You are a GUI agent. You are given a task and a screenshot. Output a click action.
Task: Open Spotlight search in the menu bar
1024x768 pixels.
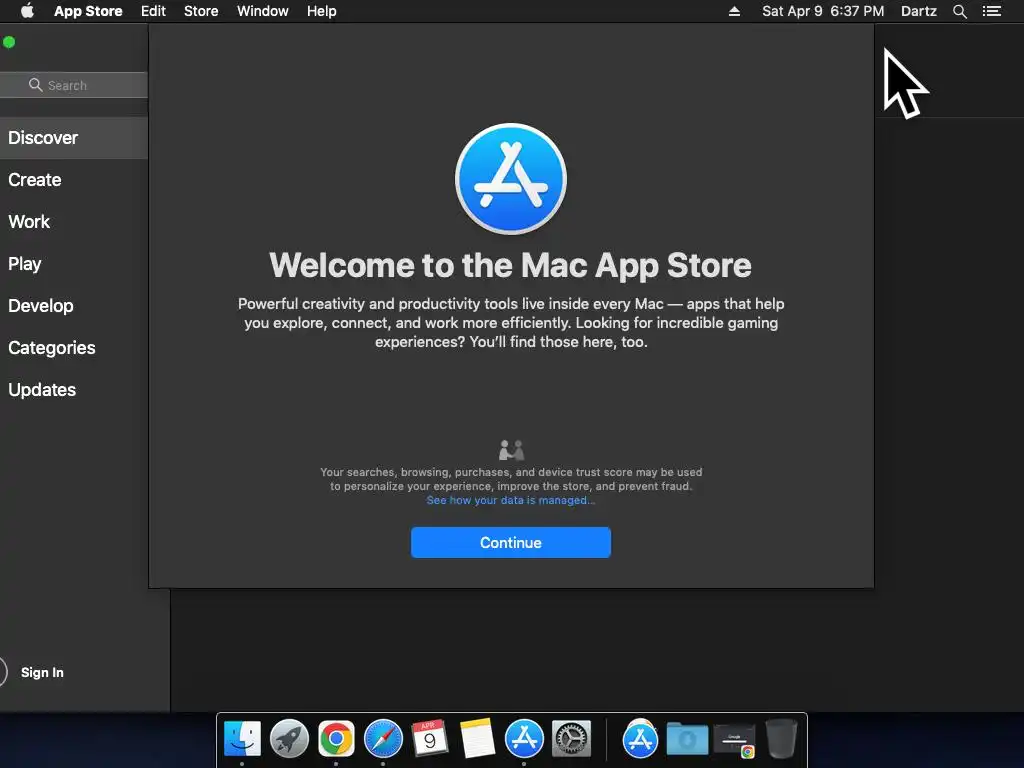click(959, 11)
